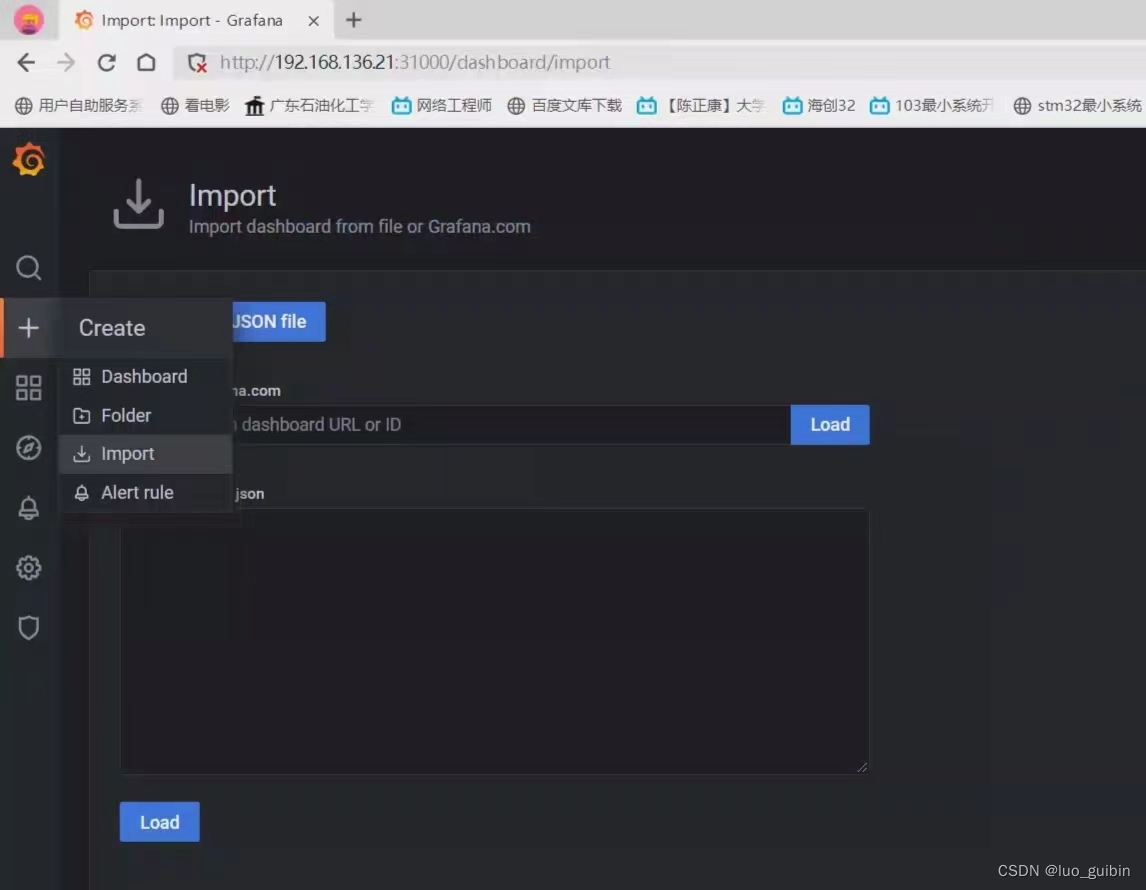This screenshot has width=1146, height=890.
Task: Click the browser forward arrow
Action: coord(66,63)
